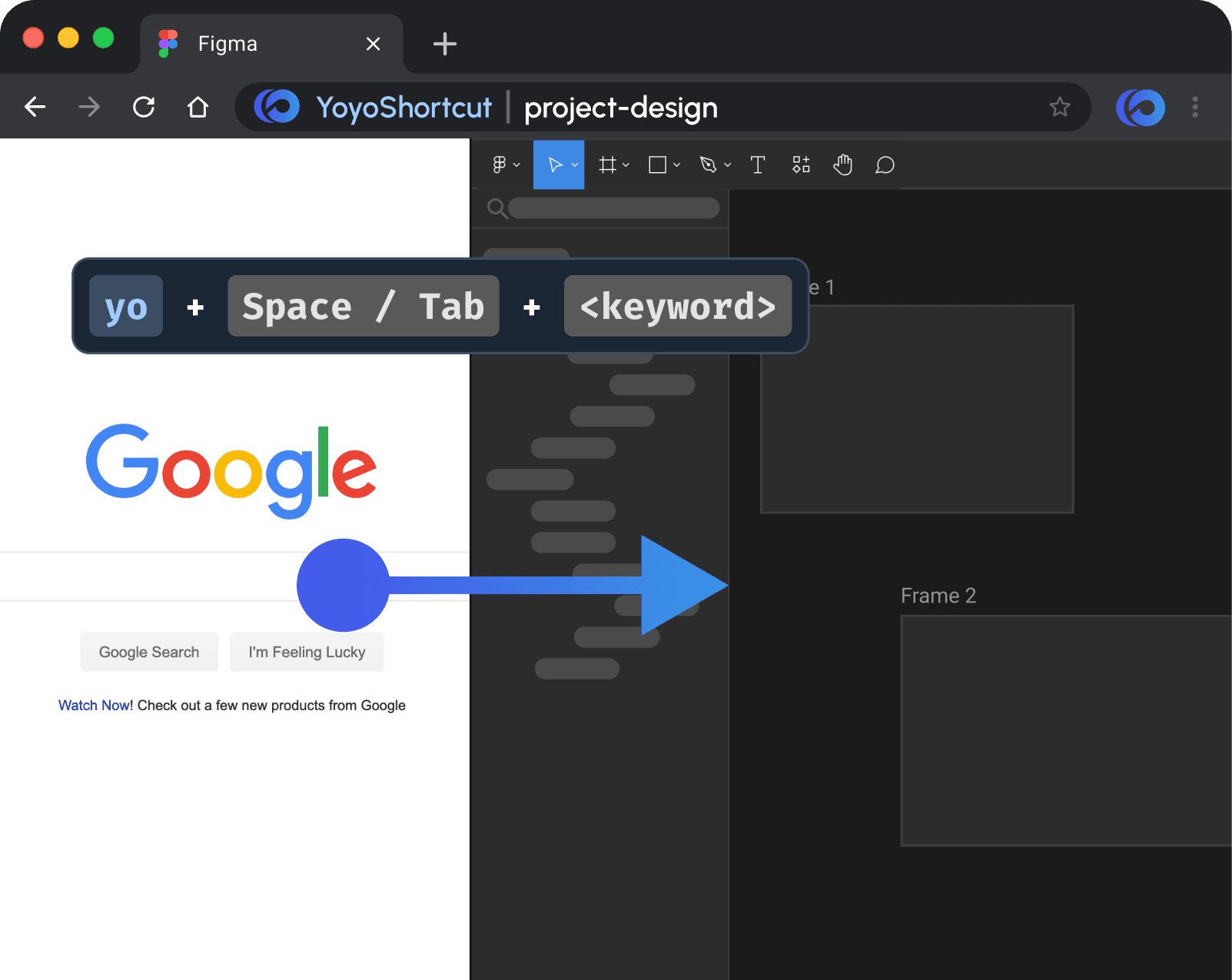Click the browser back arrow
The width and height of the screenshot is (1232, 980).
tap(35, 107)
